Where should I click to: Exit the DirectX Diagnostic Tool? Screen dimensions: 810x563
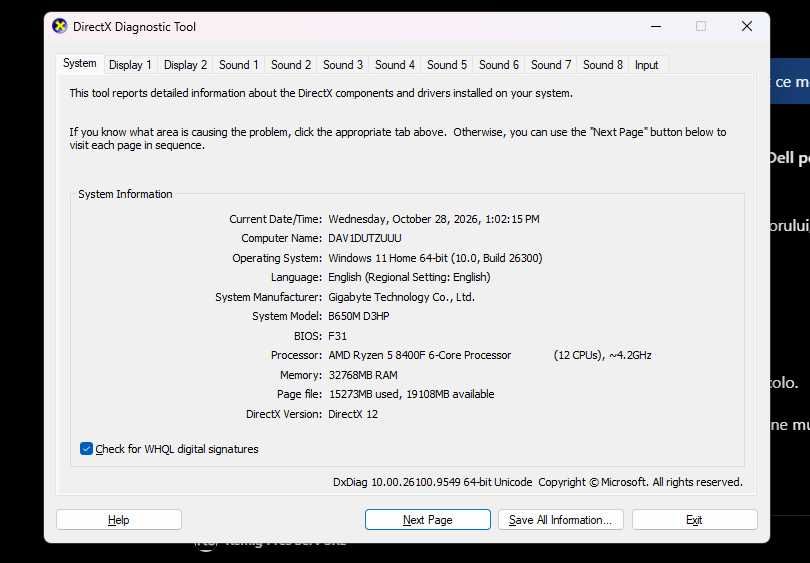[694, 520]
